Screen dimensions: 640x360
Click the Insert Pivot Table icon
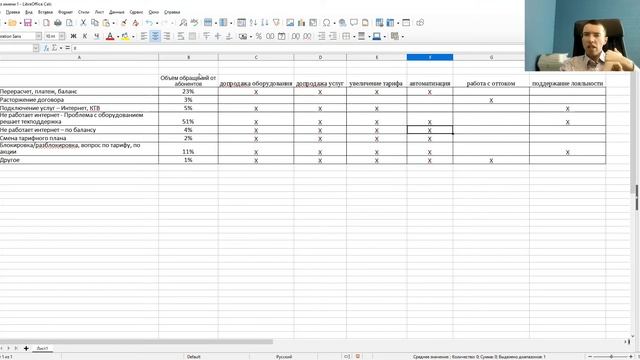[x=313, y=23]
